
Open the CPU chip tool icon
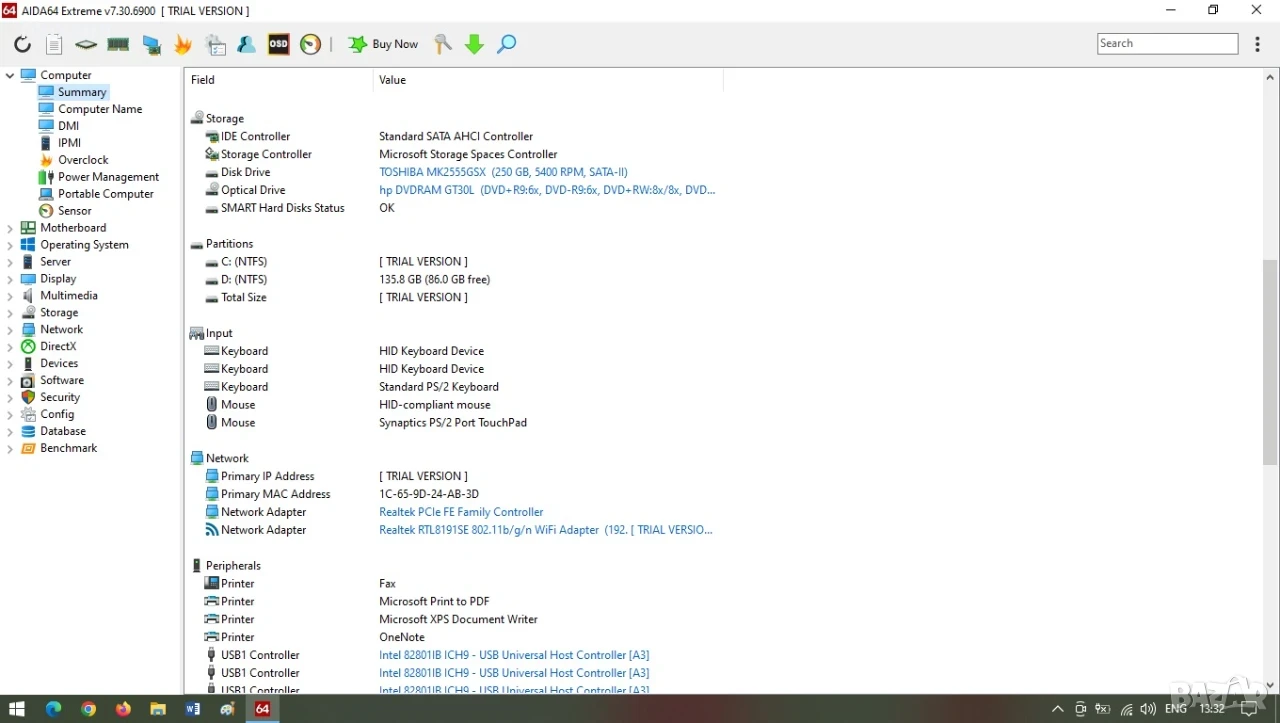coord(86,44)
